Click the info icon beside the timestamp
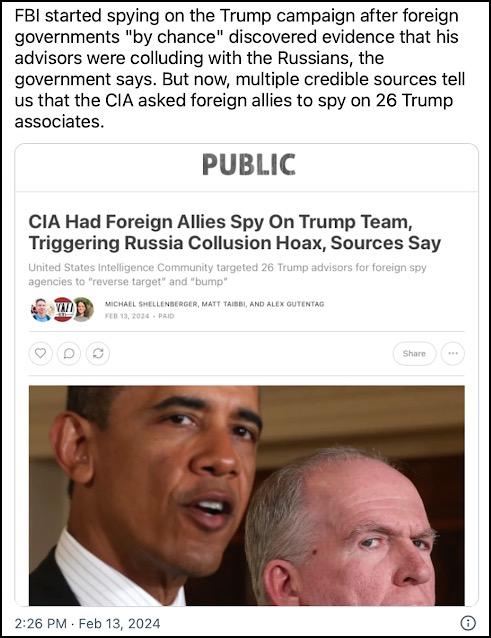The height and width of the screenshot is (638, 491). click(x=468, y=623)
